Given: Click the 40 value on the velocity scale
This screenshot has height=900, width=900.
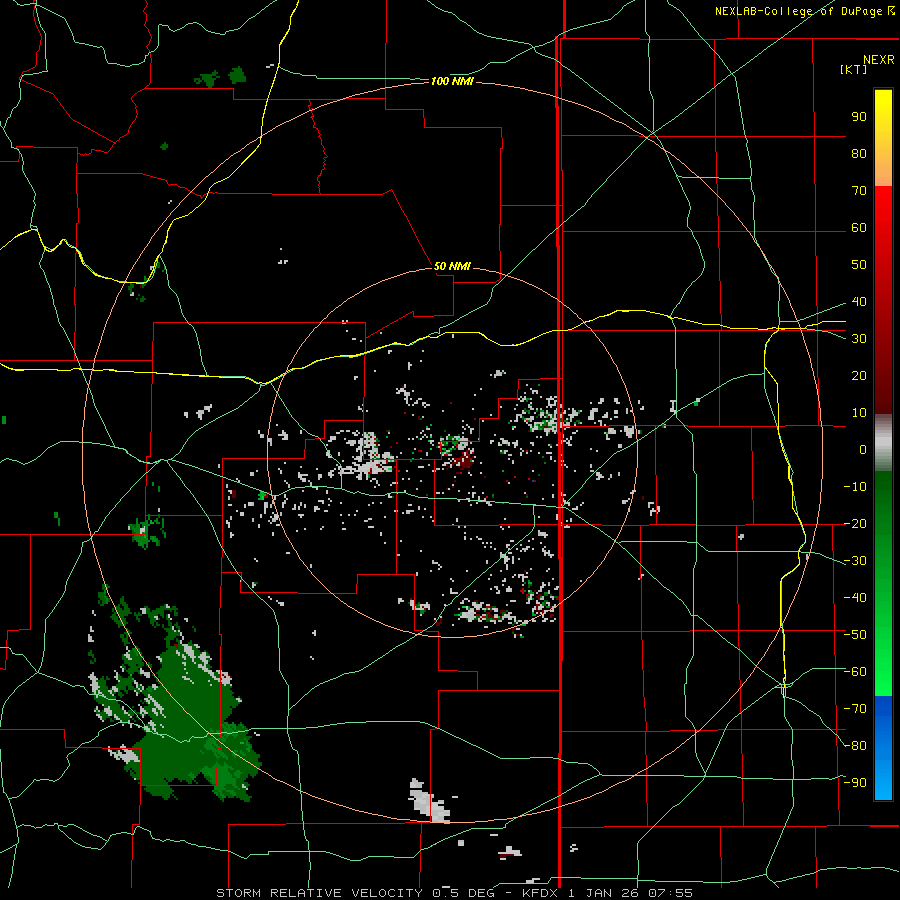Looking at the screenshot, I should 859,301.
